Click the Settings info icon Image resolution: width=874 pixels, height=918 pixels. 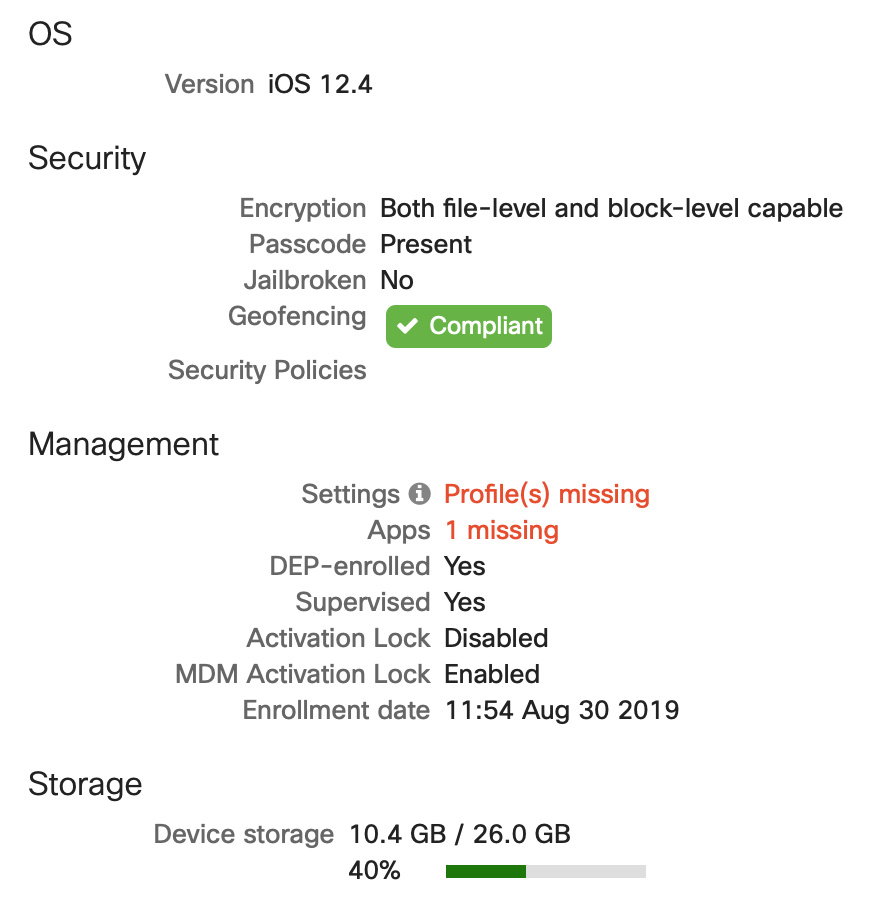(x=419, y=494)
